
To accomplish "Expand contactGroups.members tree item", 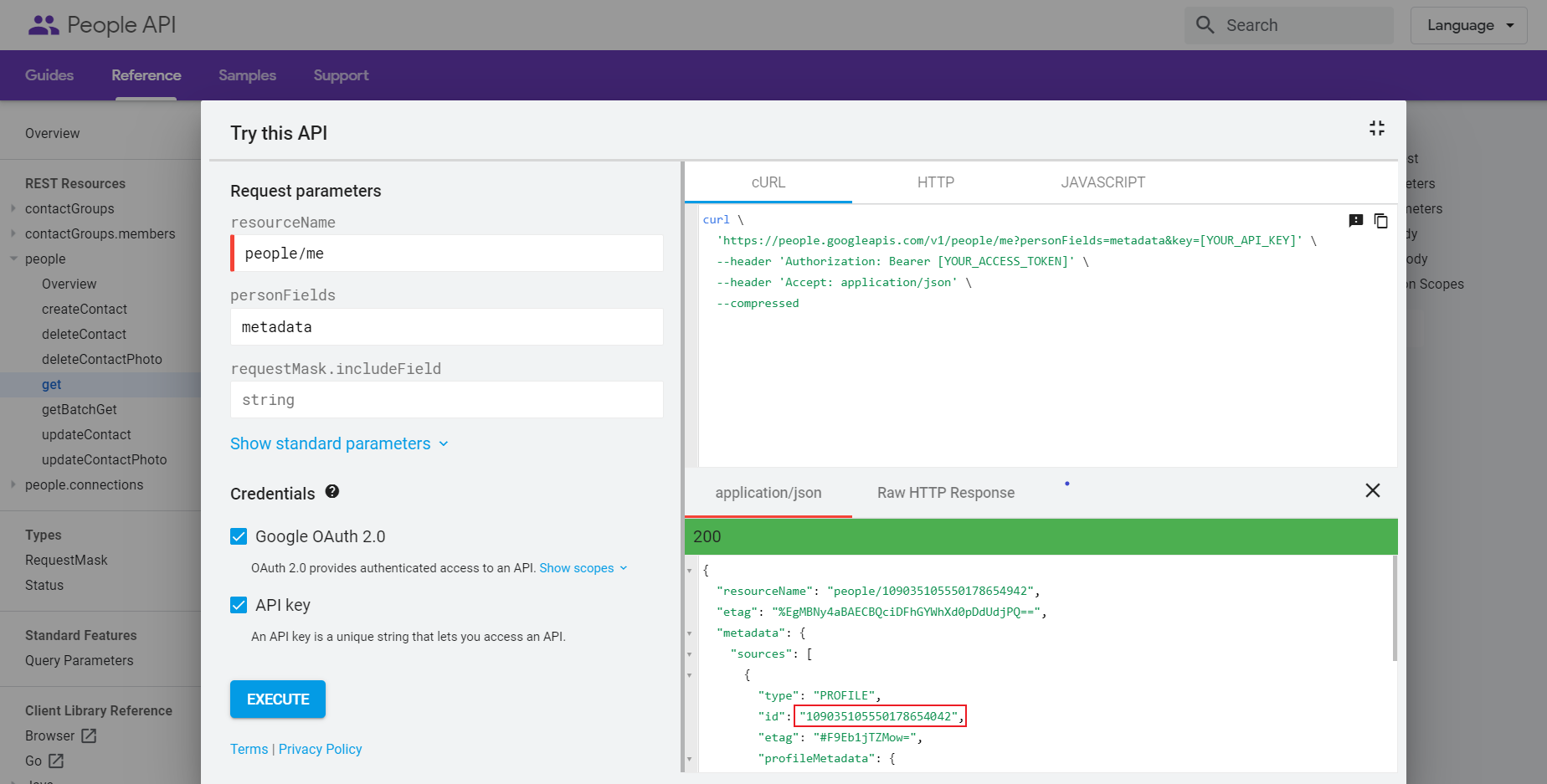I will [x=13, y=233].
